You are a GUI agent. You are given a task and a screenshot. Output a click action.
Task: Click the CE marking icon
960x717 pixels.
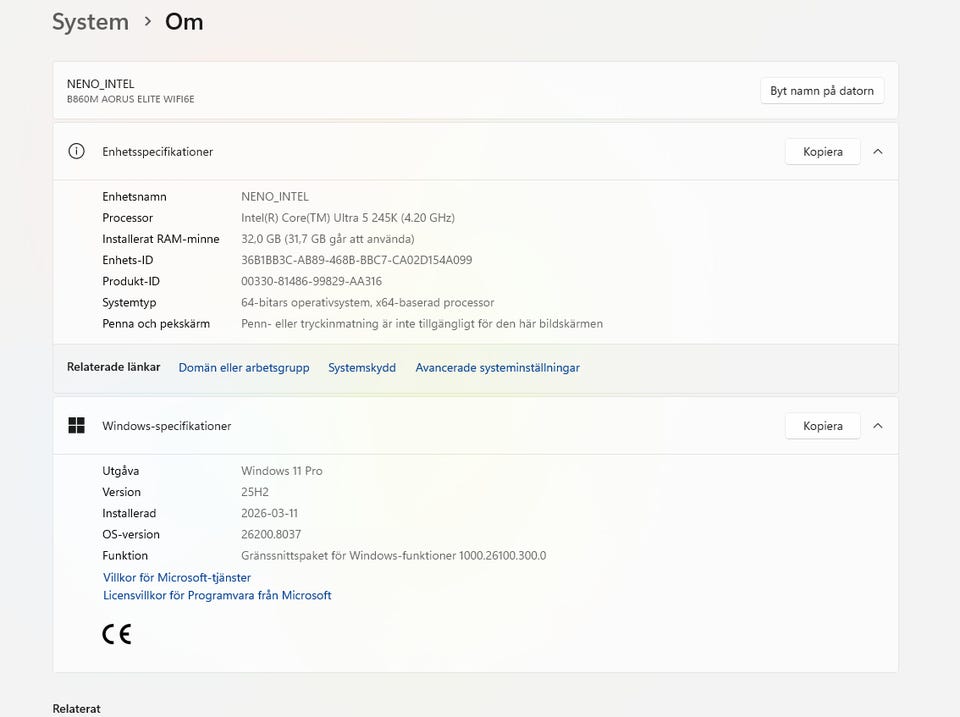[x=117, y=634]
